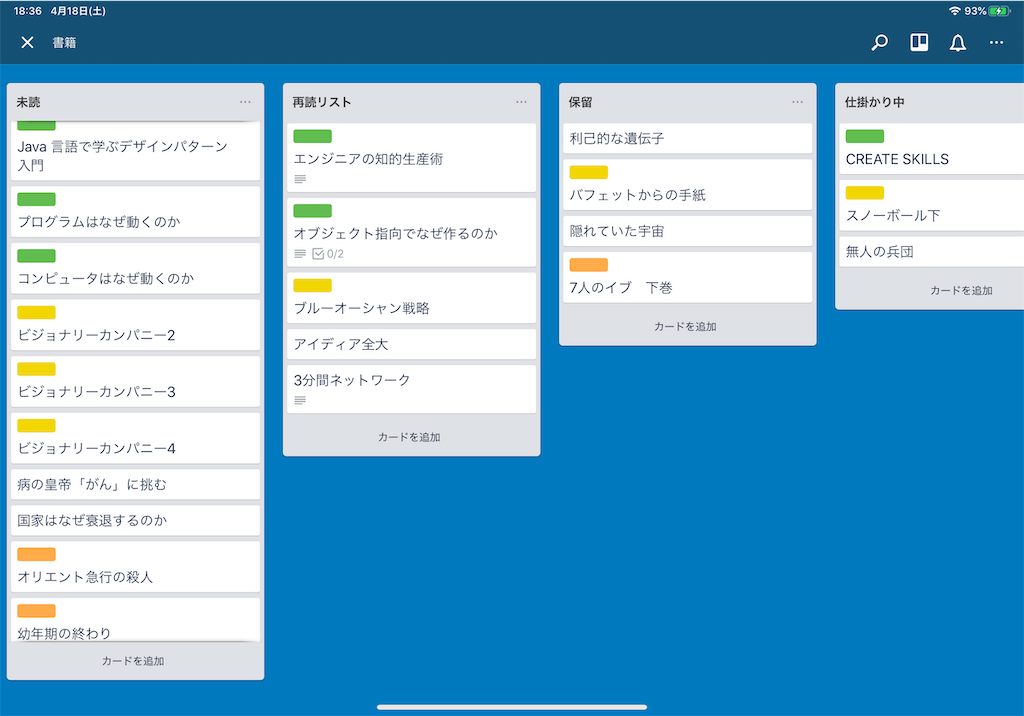
Task: Add a card to 未読 list
Action: tap(133, 661)
